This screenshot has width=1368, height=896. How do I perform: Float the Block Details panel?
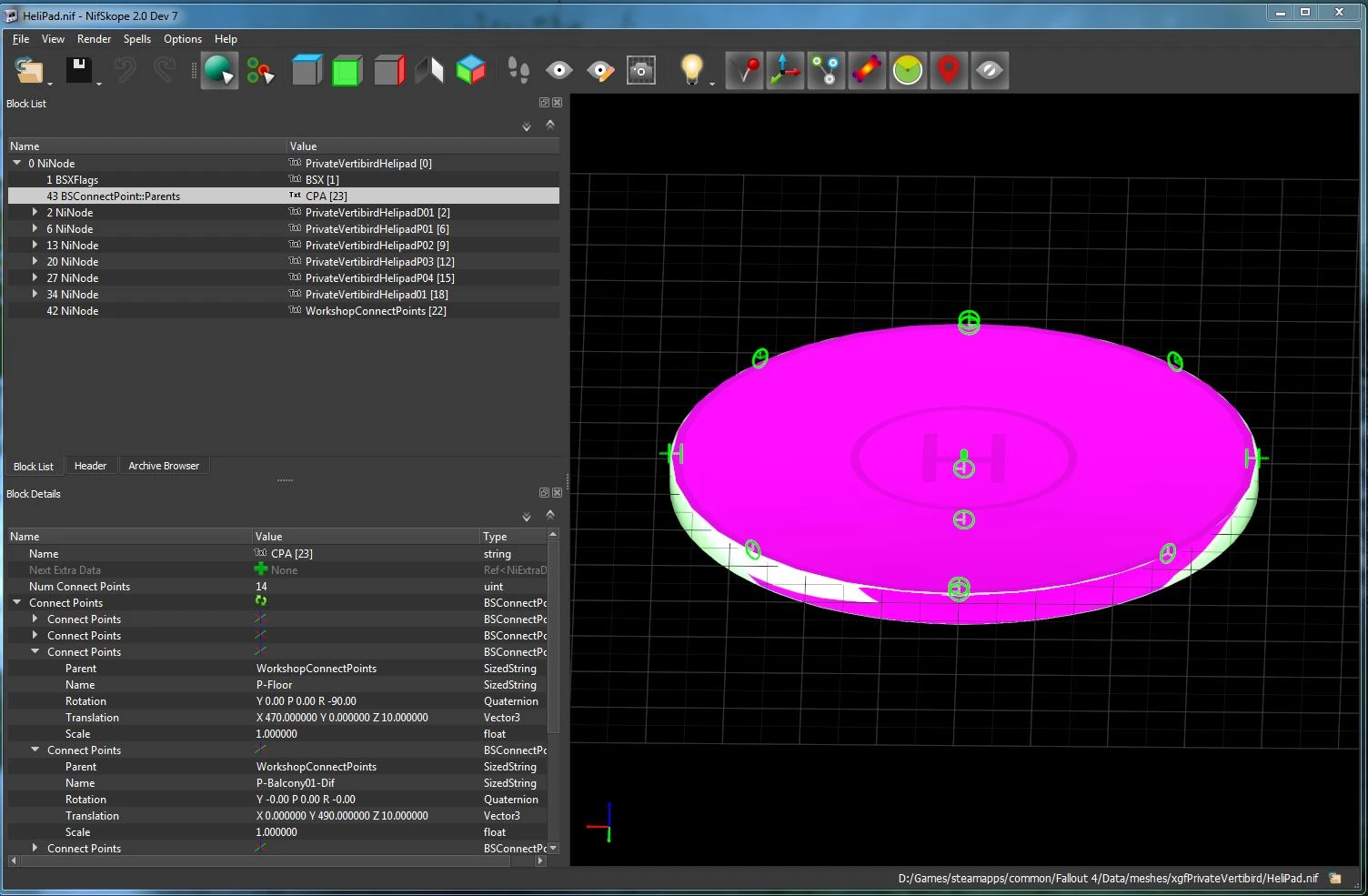click(x=544, y=493)
